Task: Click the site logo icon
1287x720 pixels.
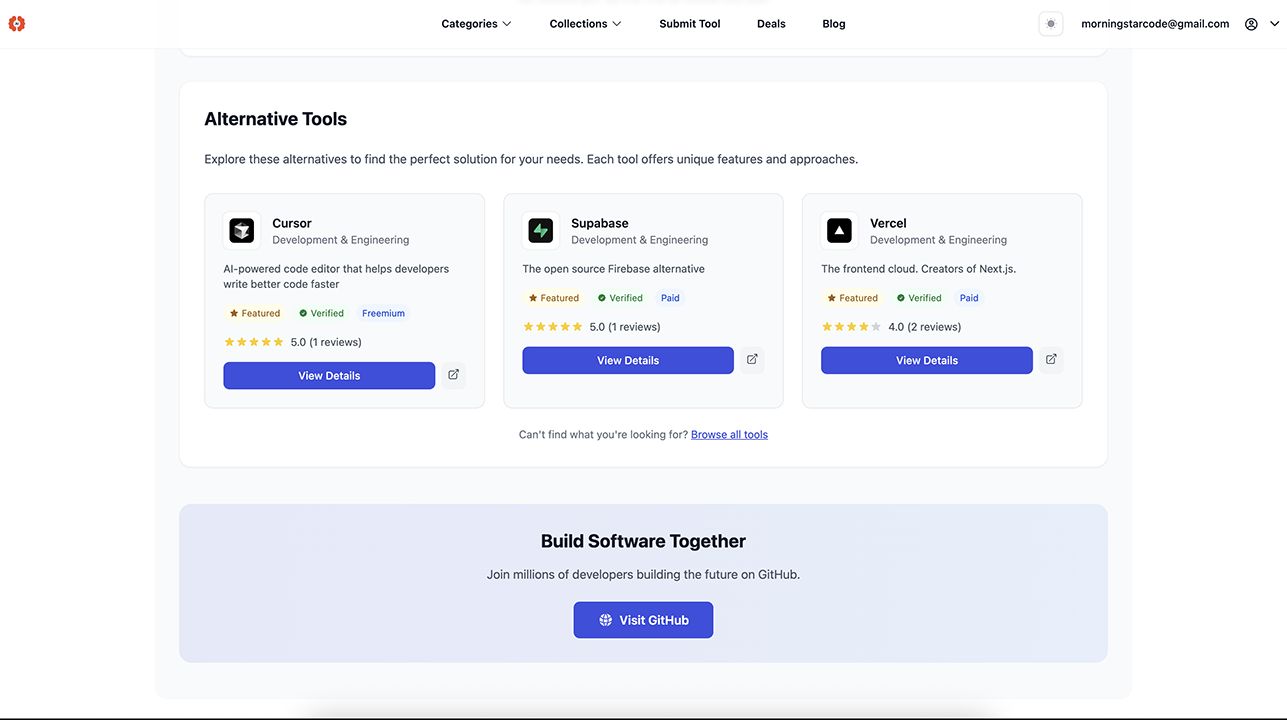Action: [x=16, y=24]
